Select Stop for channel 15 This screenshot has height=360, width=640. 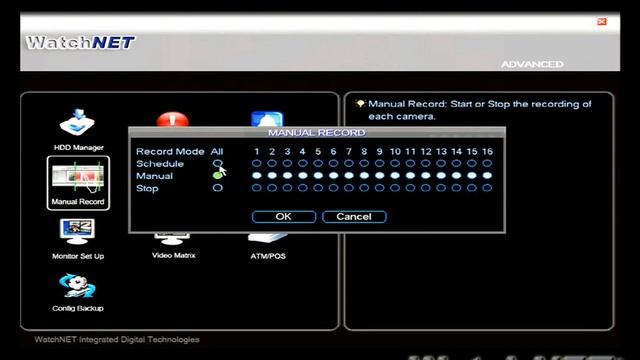pos(472,188)
